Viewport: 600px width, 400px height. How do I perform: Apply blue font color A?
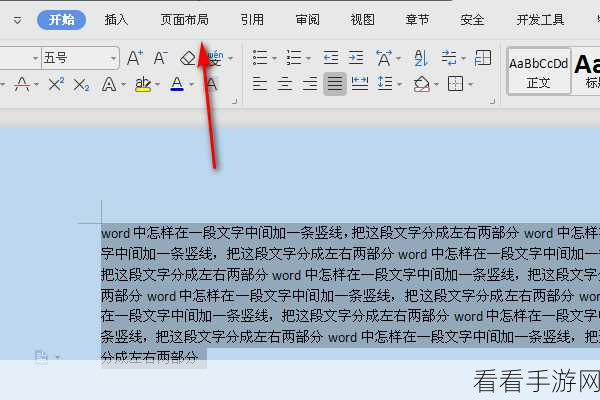177,84
